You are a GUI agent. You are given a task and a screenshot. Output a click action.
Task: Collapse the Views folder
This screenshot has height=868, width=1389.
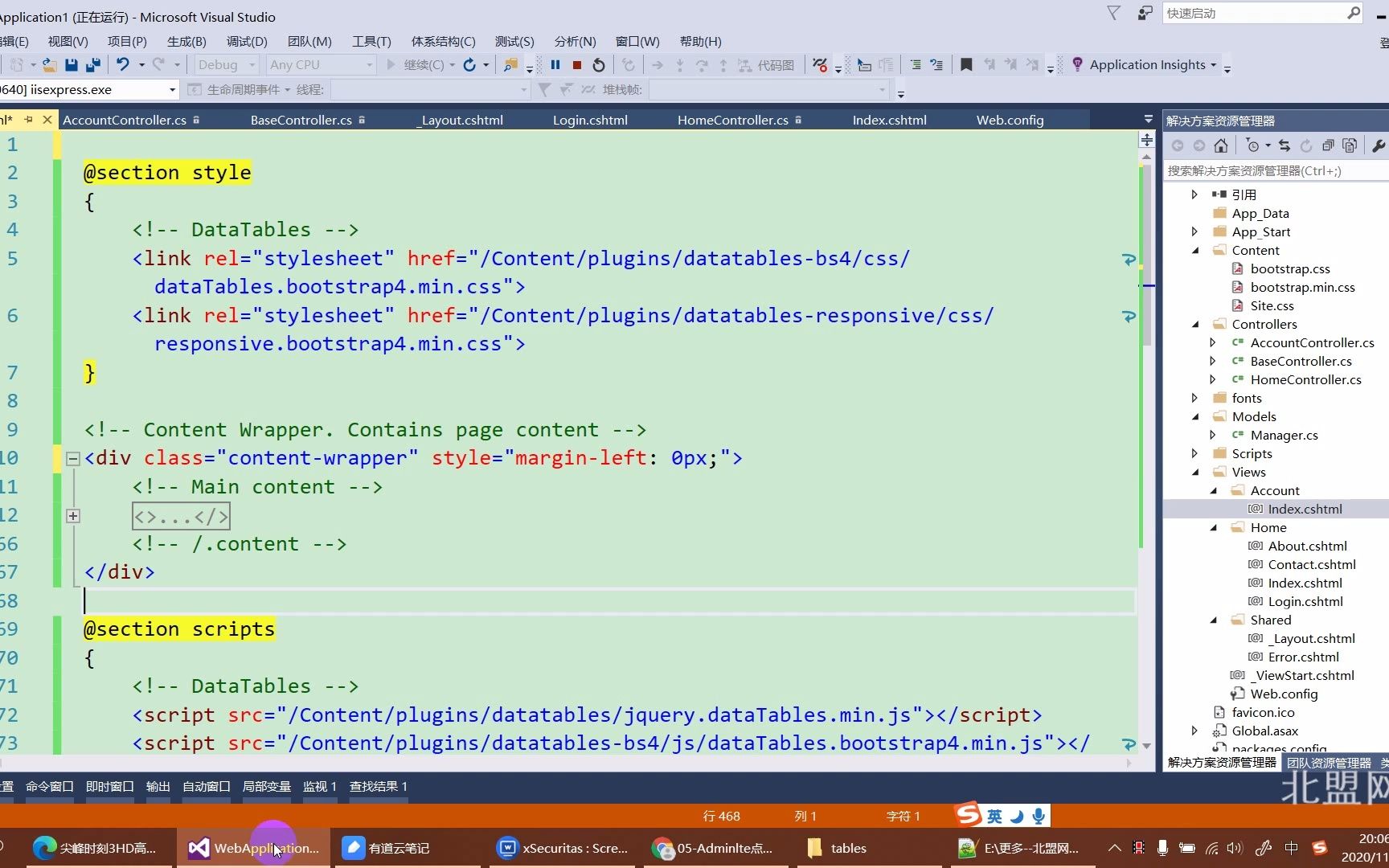[1194, 472]
